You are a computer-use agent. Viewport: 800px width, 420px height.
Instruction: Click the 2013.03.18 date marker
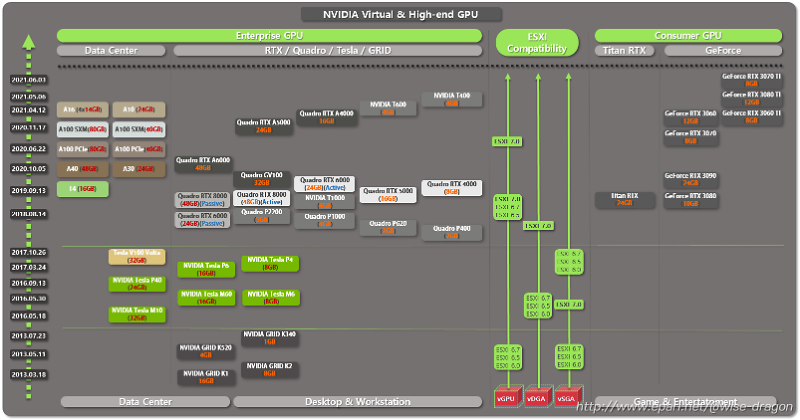coord(29,374)
